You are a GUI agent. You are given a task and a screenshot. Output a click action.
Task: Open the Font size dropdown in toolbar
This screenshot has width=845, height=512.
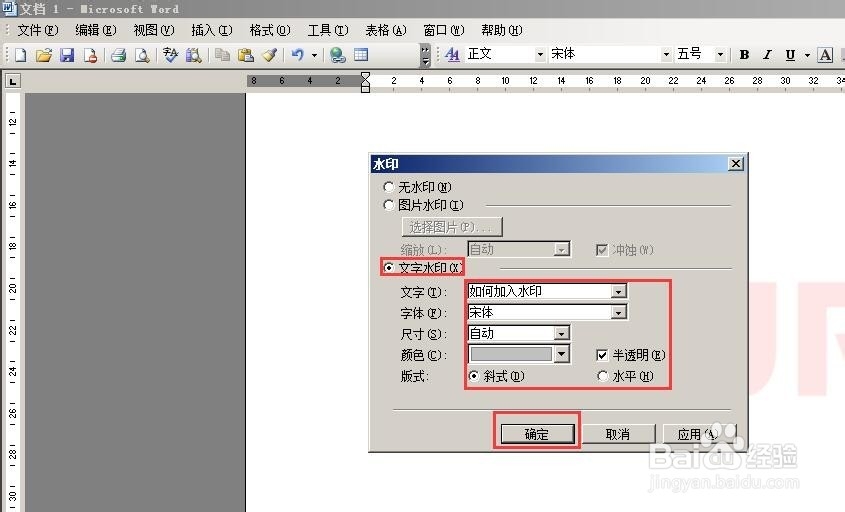click(719, 54)
